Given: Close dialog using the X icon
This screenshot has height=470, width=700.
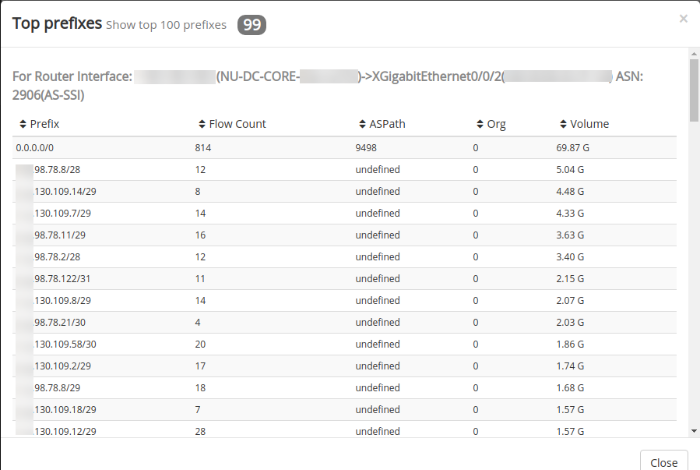Looking at the screenshot, I should tap(683, 18).
